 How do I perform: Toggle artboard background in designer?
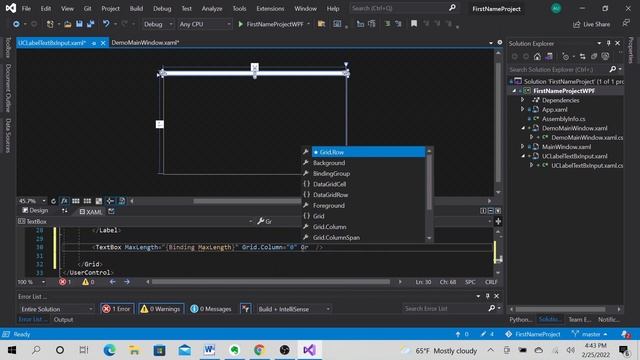pyautogui.click(x=99, y=201)
